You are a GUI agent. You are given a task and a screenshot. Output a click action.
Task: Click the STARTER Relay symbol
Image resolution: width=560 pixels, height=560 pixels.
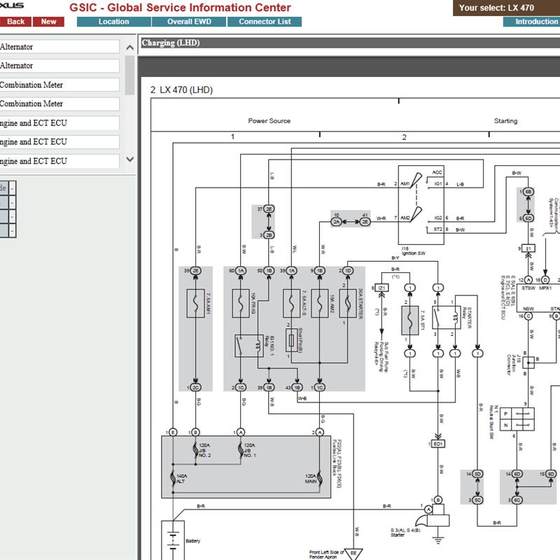446,317
